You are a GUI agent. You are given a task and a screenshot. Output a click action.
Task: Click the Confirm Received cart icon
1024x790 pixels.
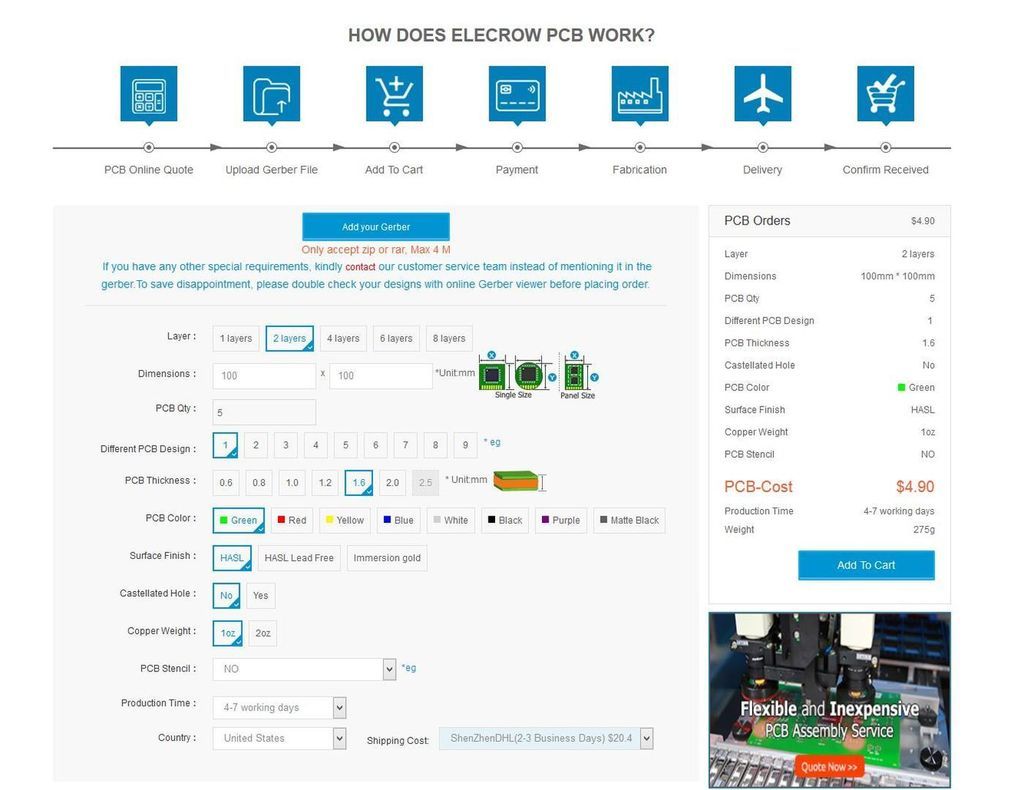886,94
